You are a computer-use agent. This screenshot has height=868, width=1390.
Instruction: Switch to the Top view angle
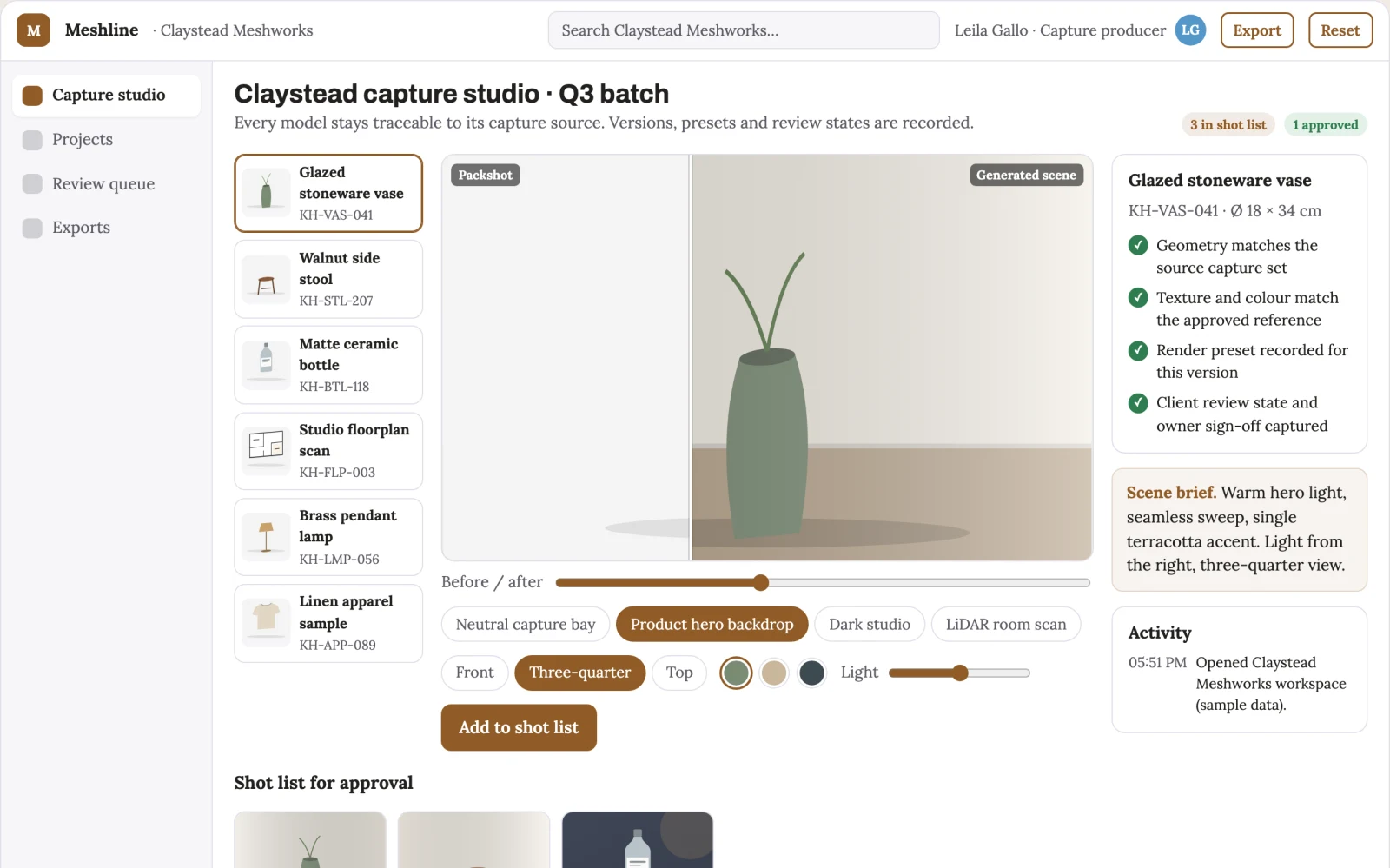coord(679,673)
